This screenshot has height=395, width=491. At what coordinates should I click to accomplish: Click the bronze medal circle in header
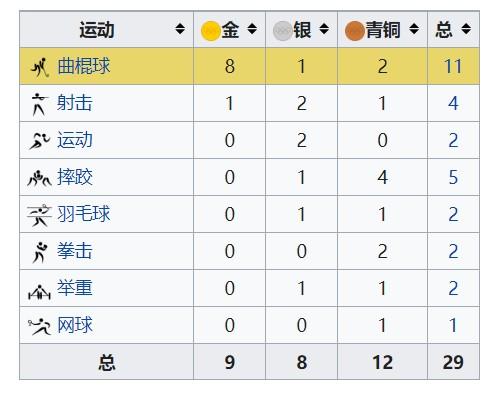pyautogui.click(x=355, y=31)
